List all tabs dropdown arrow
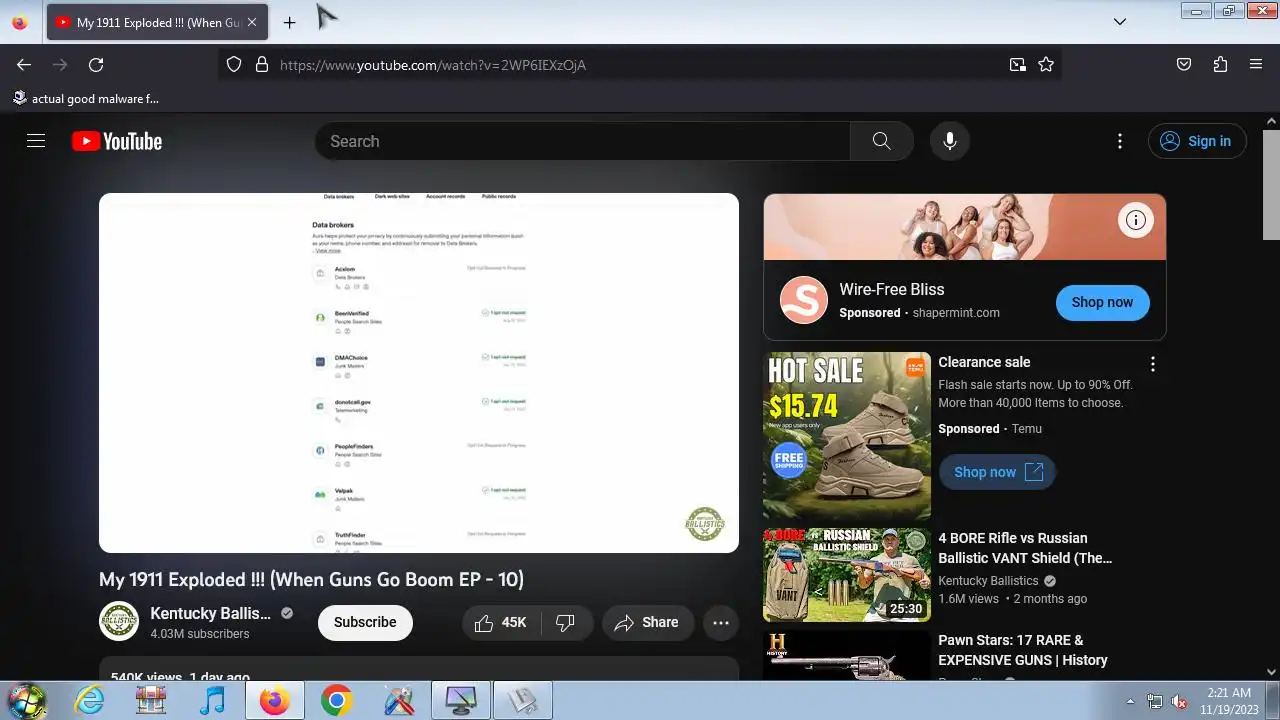Image resolution: width=1280 pixels, height=720 pixels. (x=1120, y=22)
